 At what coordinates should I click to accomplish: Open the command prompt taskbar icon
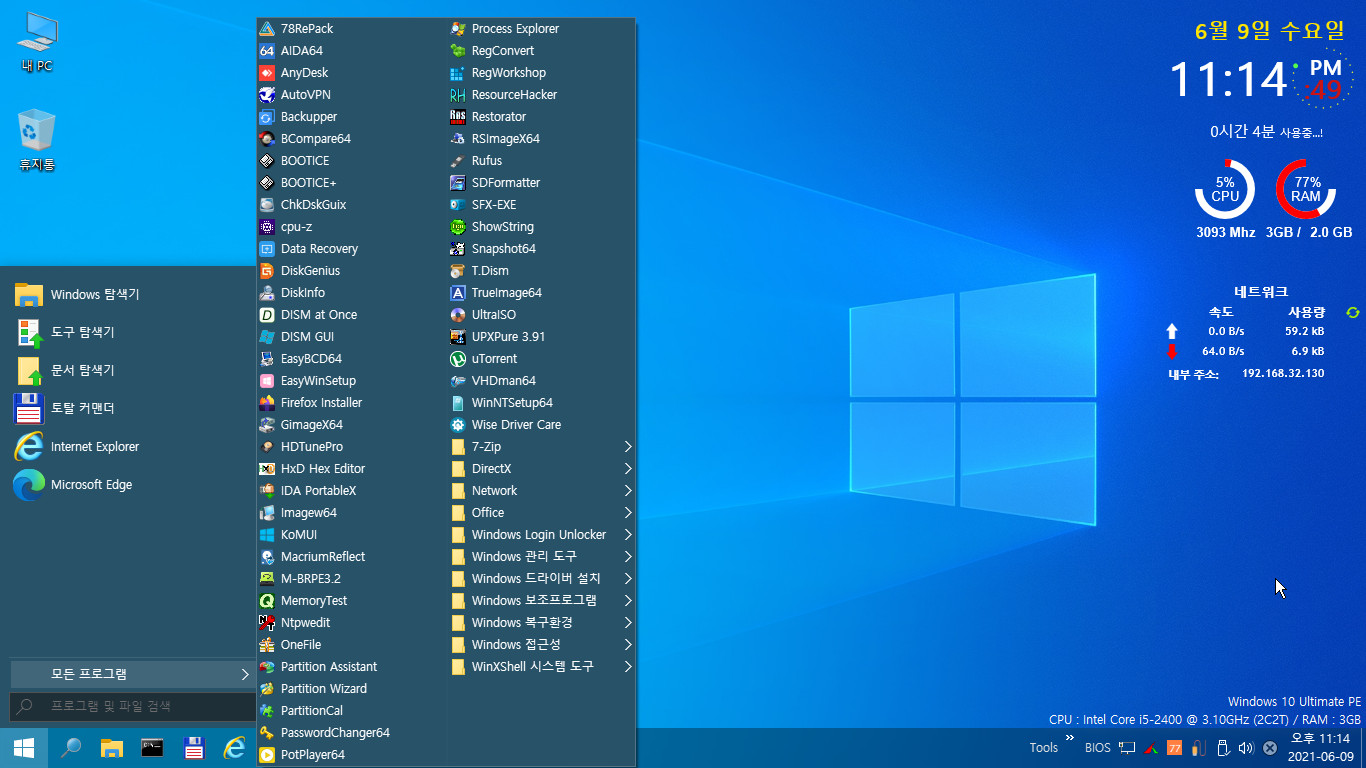[x=152, y=748]
